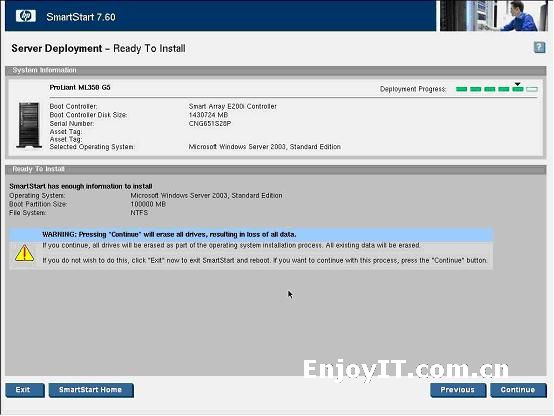
Task: Click the 100000 MB boot partition size value
Action: tap(148, 204)
